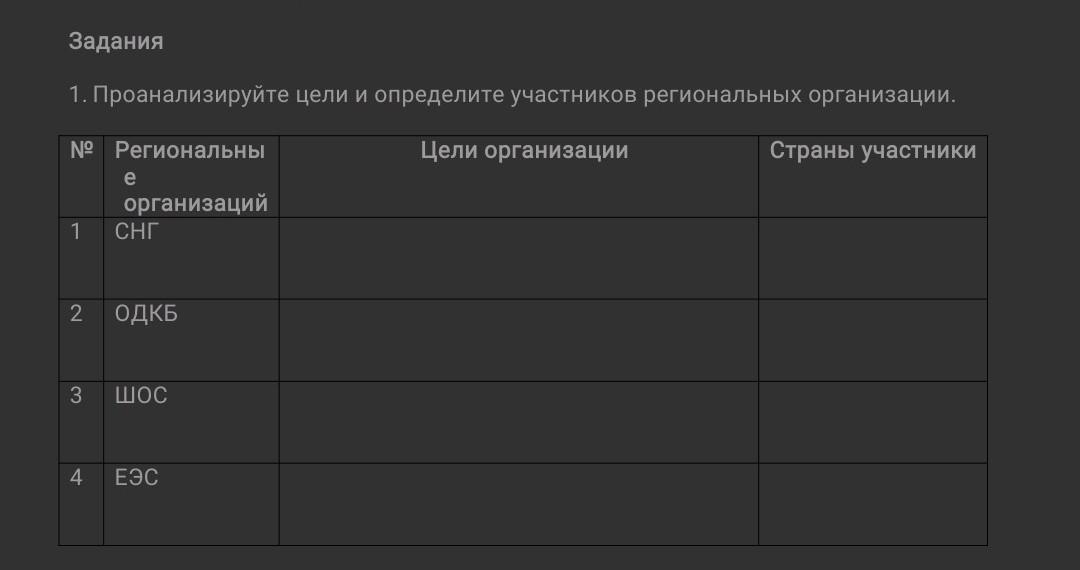Click the 'Задания' heading

[x=115, y=42]
